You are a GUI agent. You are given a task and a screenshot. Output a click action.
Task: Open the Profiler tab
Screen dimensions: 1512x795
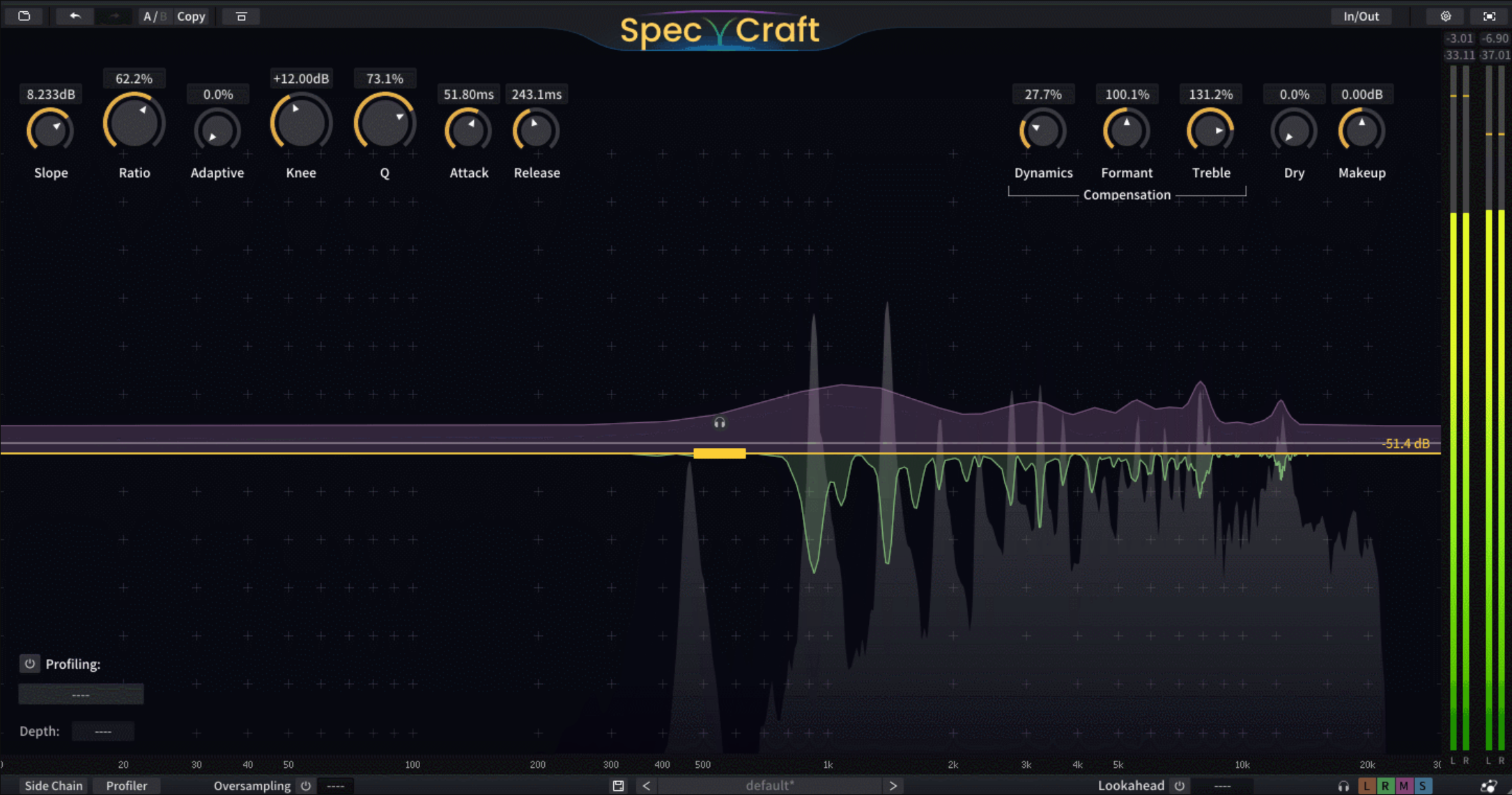pyautogui.click(x=126, y=786)
